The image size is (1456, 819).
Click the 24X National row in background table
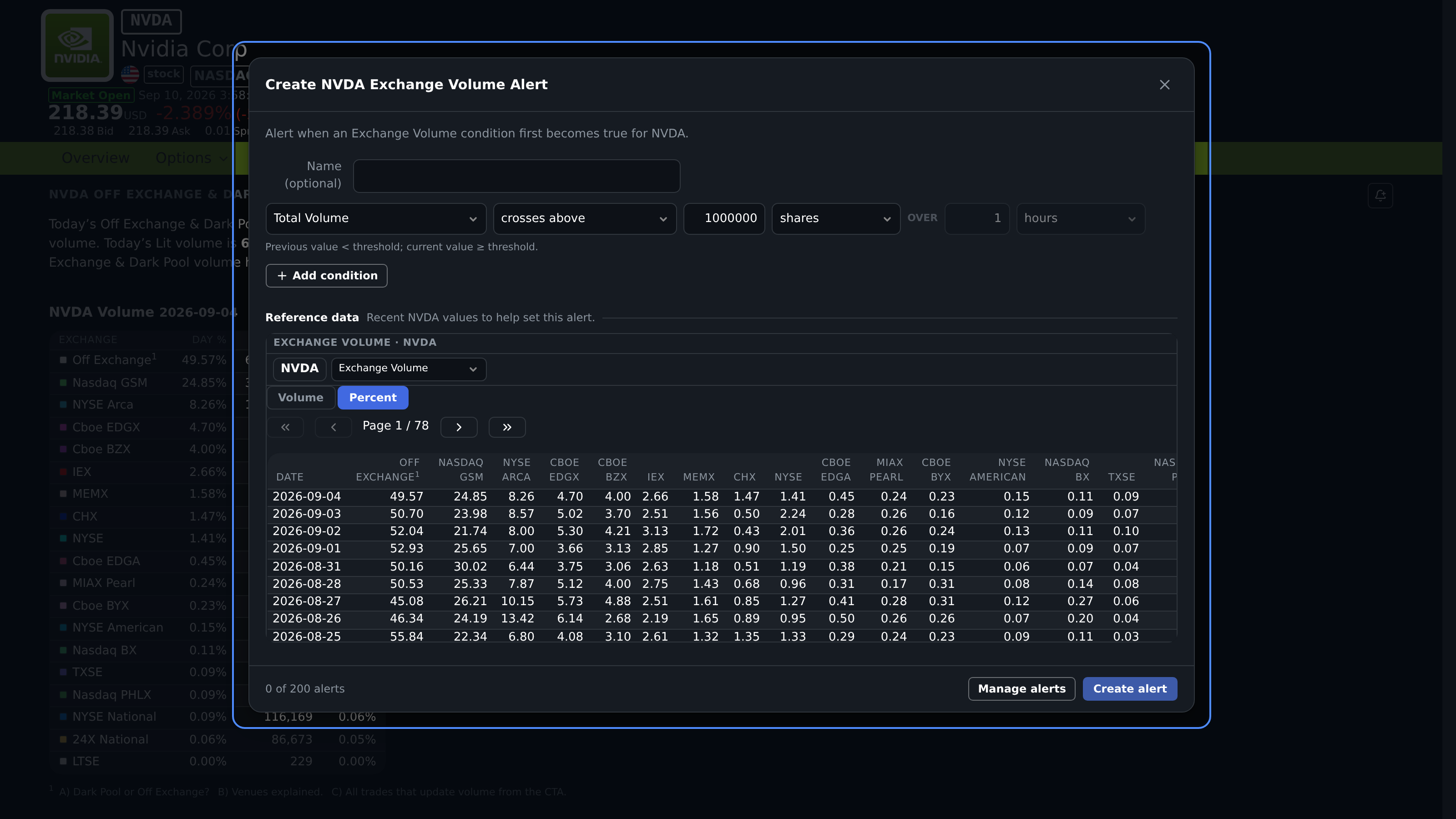tap(217, 740)
